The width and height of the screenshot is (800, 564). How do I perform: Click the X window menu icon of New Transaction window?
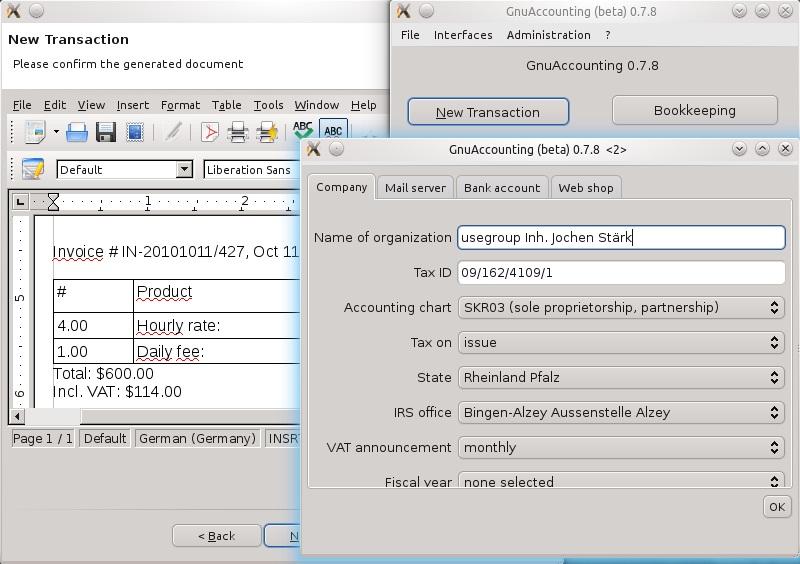point(14,11)
